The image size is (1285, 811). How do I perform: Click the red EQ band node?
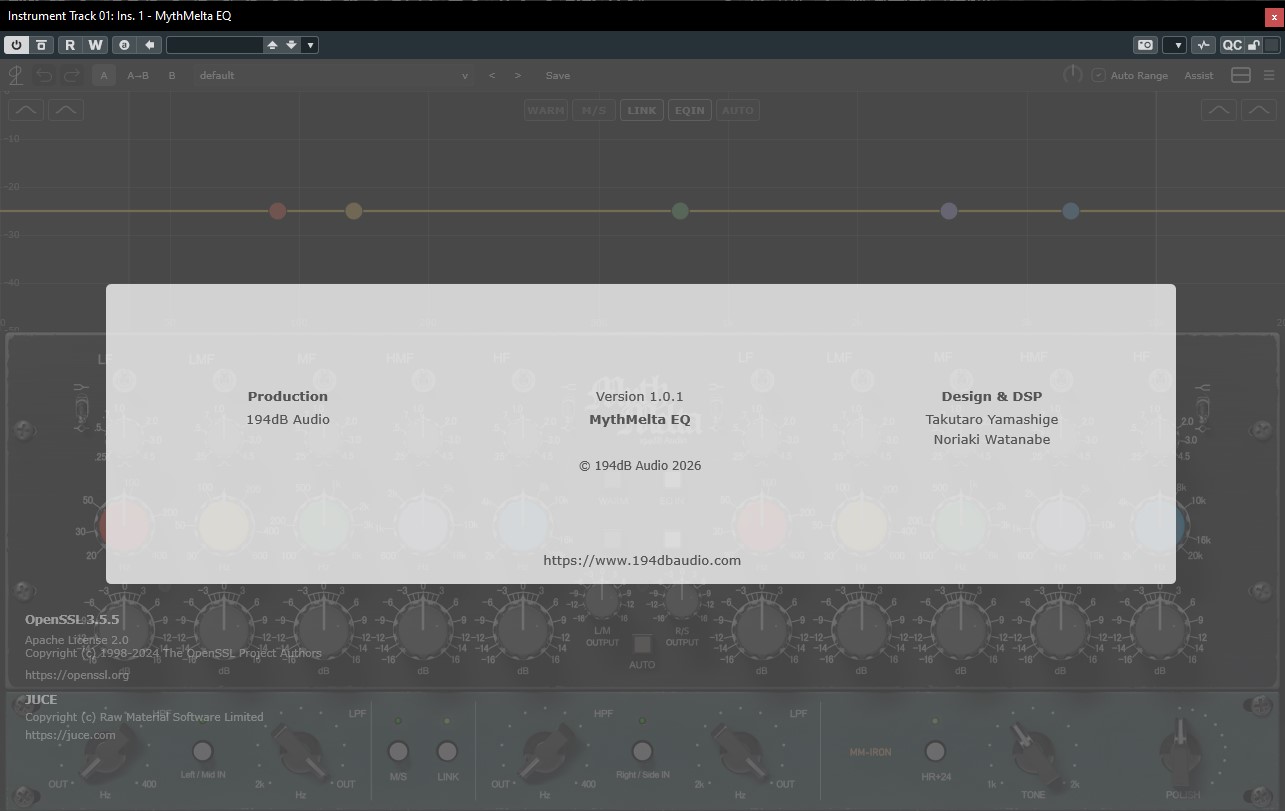[x=278, y=211]
